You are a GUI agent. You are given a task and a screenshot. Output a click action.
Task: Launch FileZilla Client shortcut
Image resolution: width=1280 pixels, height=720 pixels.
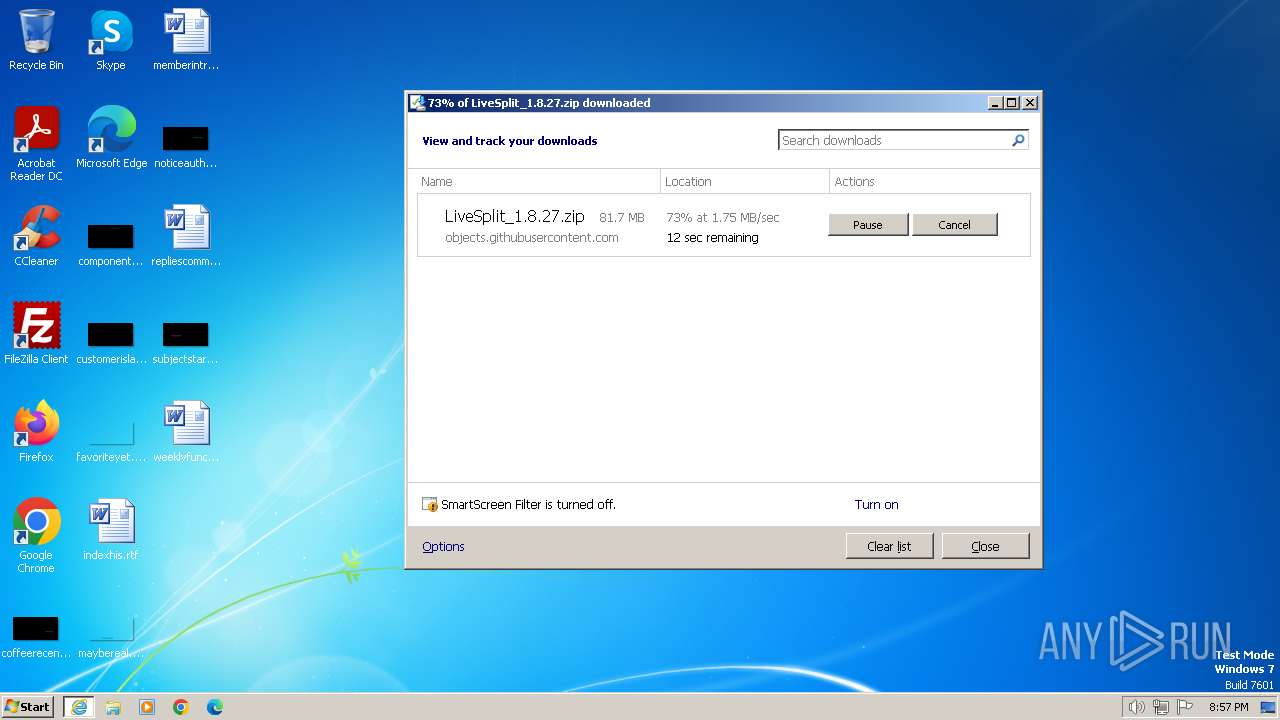pos(36,334)
